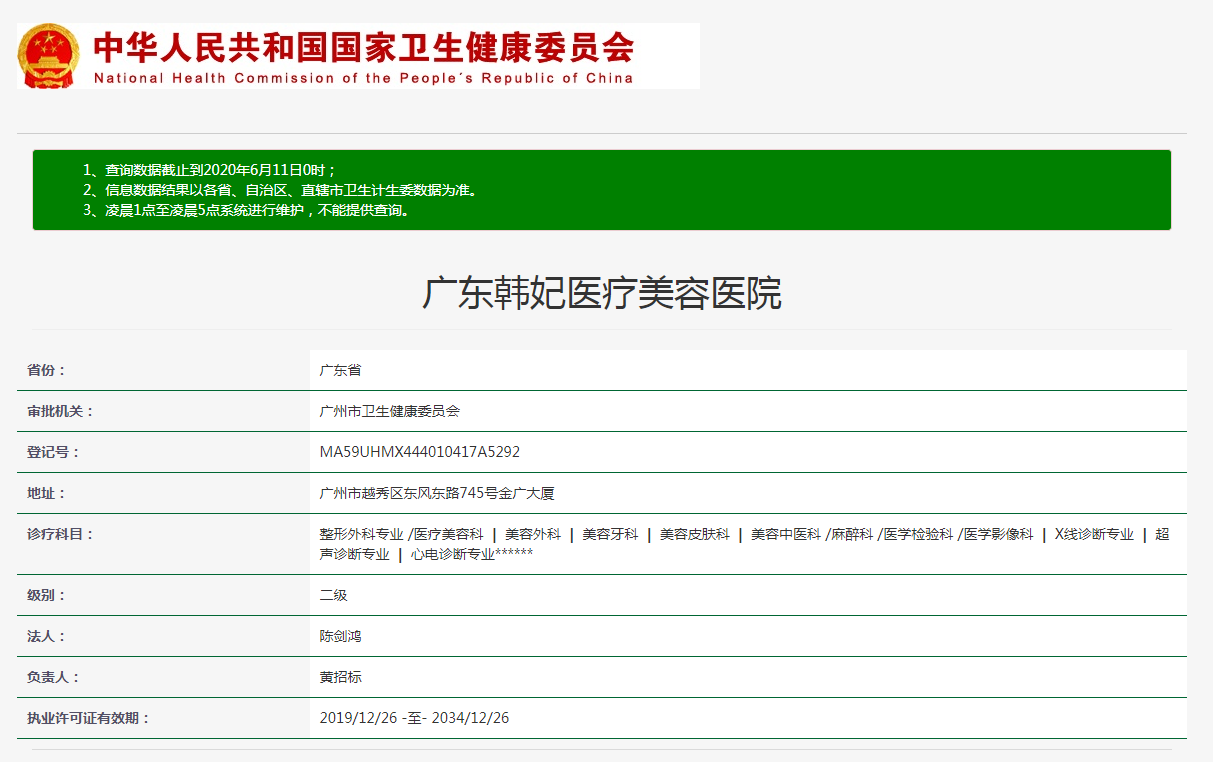
Task: Click notice line about 凌晨1点 system maintenance
Action: pos(247,210)
